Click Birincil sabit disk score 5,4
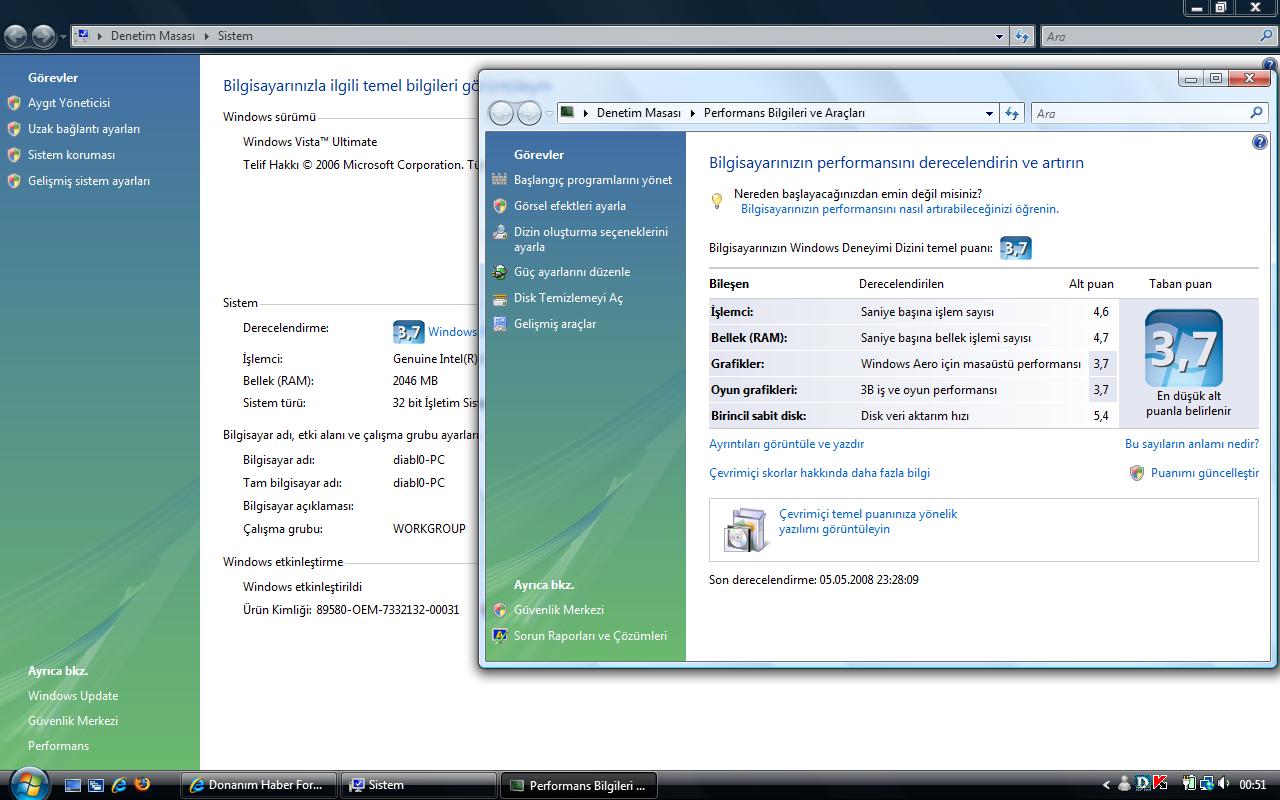This screenshot has height=800, width=1280. coord(1101,416)
